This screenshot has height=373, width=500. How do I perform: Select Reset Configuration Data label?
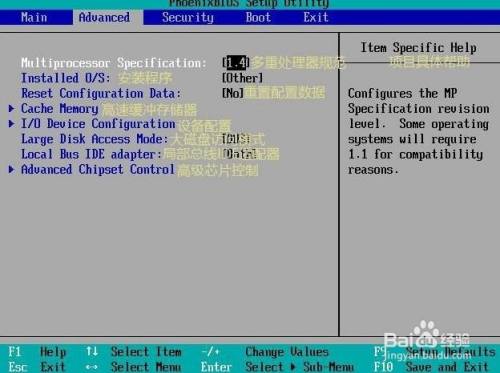(x=101, y=93)
